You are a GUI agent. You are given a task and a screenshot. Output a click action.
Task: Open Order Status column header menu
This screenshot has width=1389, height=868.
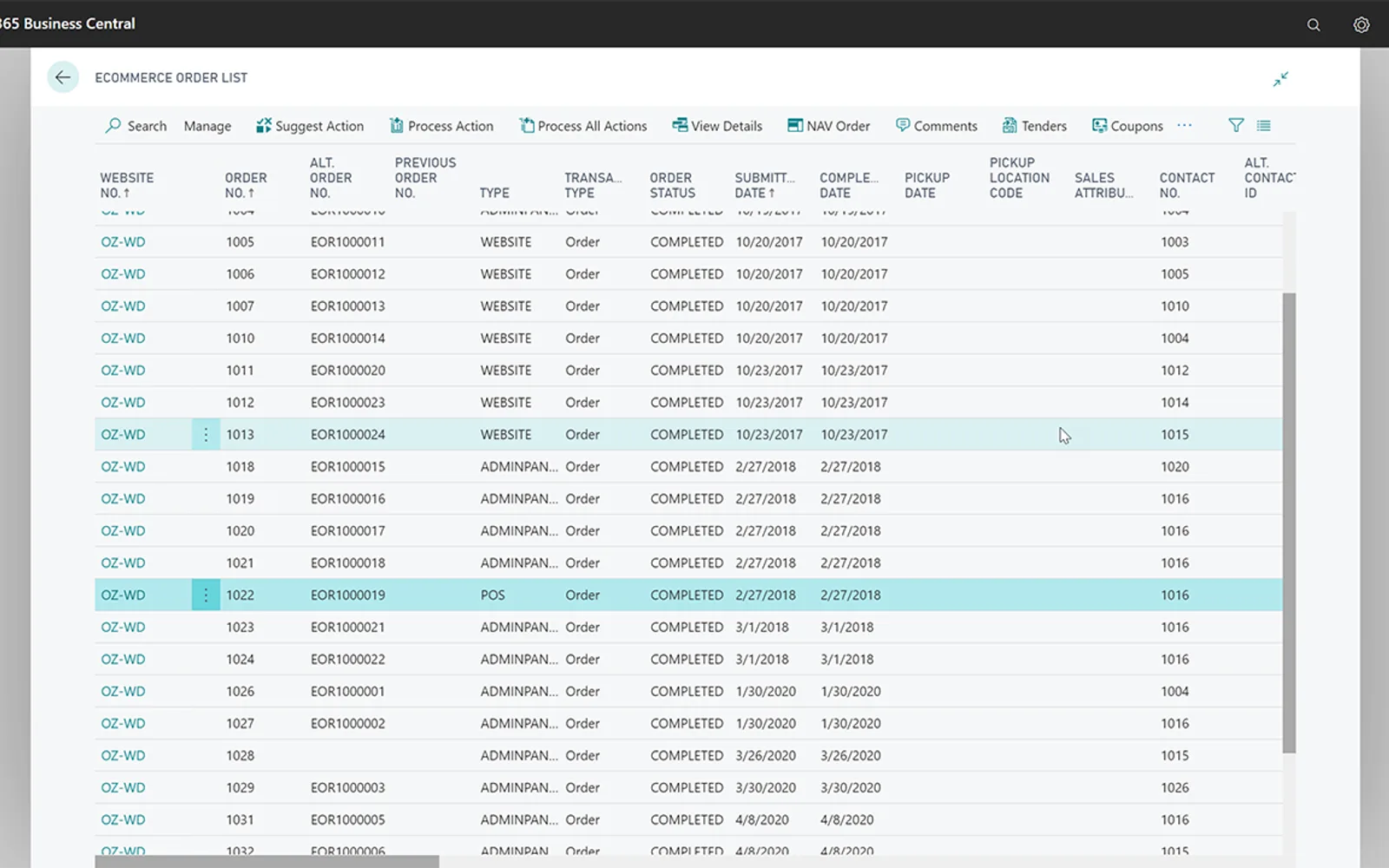[x=673, y=185]
